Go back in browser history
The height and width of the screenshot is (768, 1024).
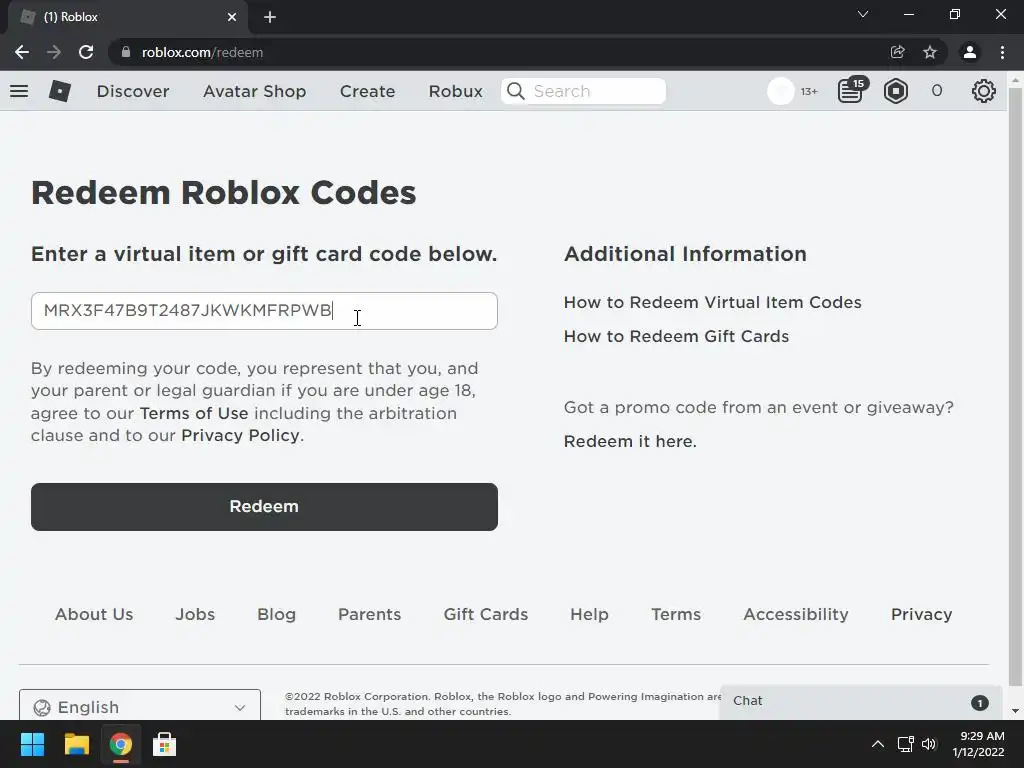(x=22, y=52)
